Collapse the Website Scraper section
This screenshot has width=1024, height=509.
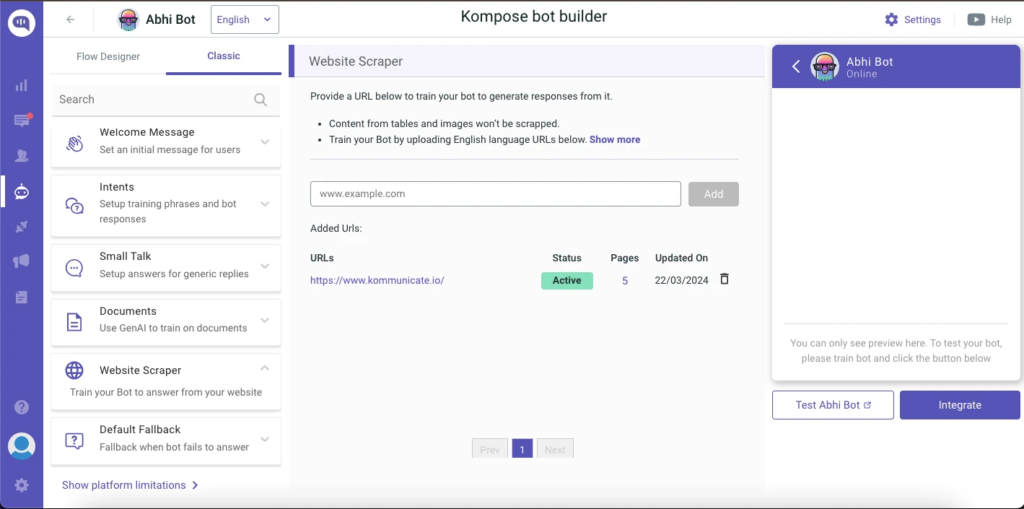click(x=264, y=368)
